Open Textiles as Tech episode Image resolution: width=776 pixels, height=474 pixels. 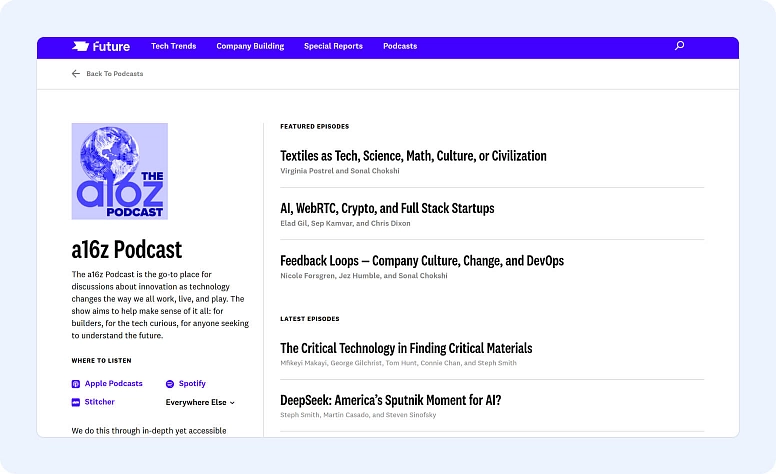click(413, 156)
